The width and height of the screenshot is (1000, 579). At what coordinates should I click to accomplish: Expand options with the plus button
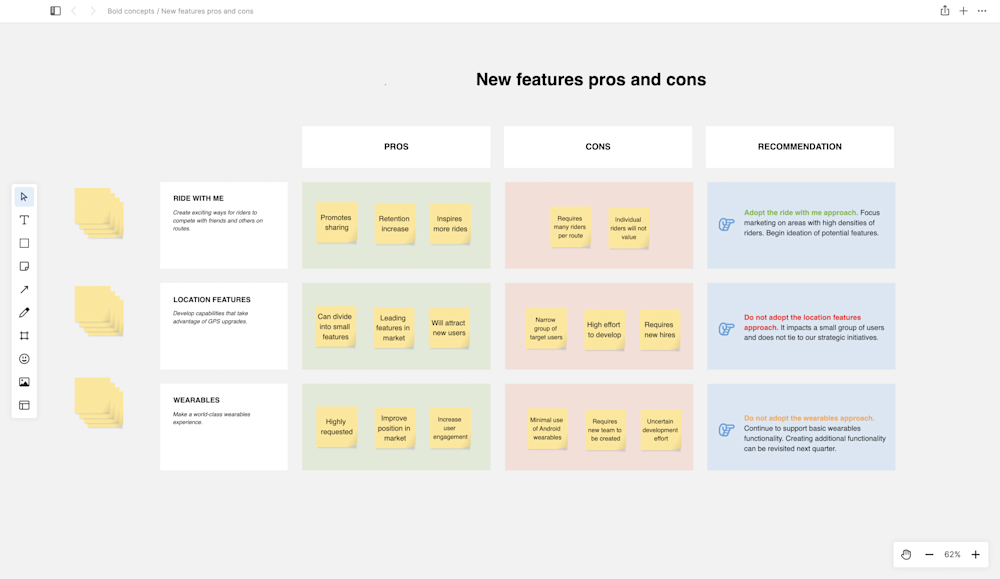(962, 10)
